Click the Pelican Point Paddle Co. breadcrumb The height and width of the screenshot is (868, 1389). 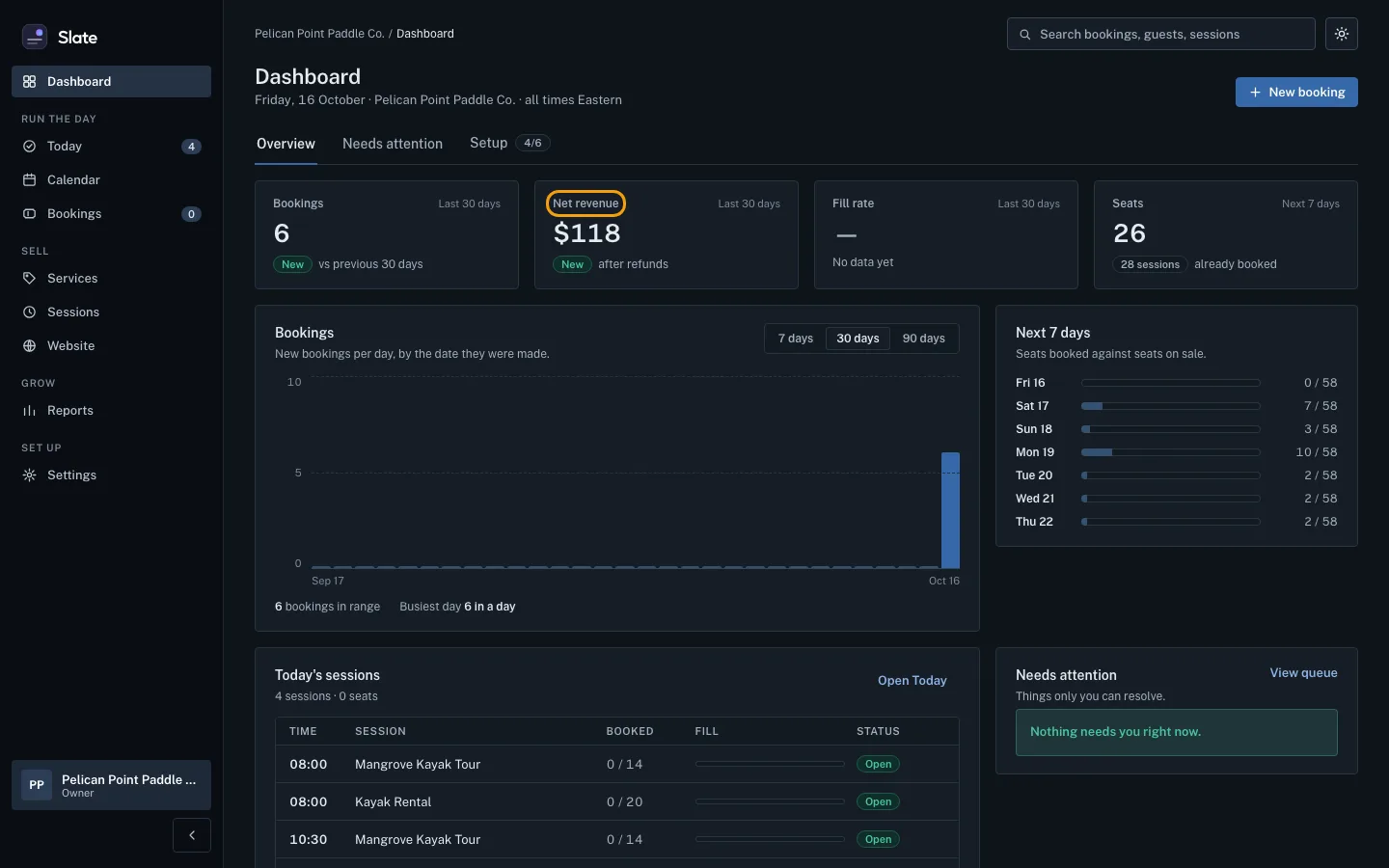tap(319, 34)
